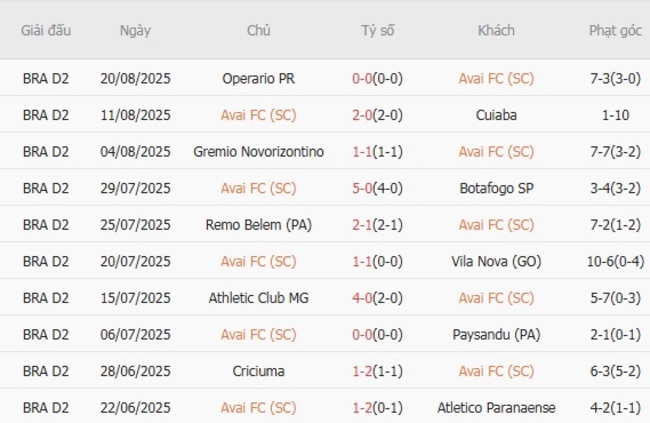The image size is (650, 423).
Task: Click the 5-0(4-0) match score
Action: pyautogui.click(x=378, y=188)
